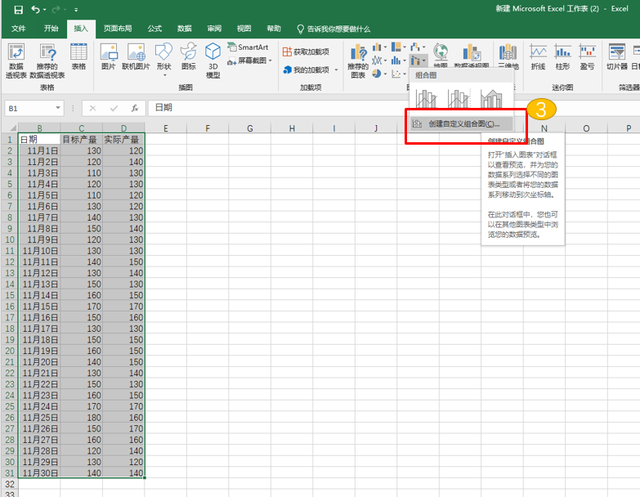The image size is (640, 497).
Task: Click the fx insert function button
Action: coord(133,107)
